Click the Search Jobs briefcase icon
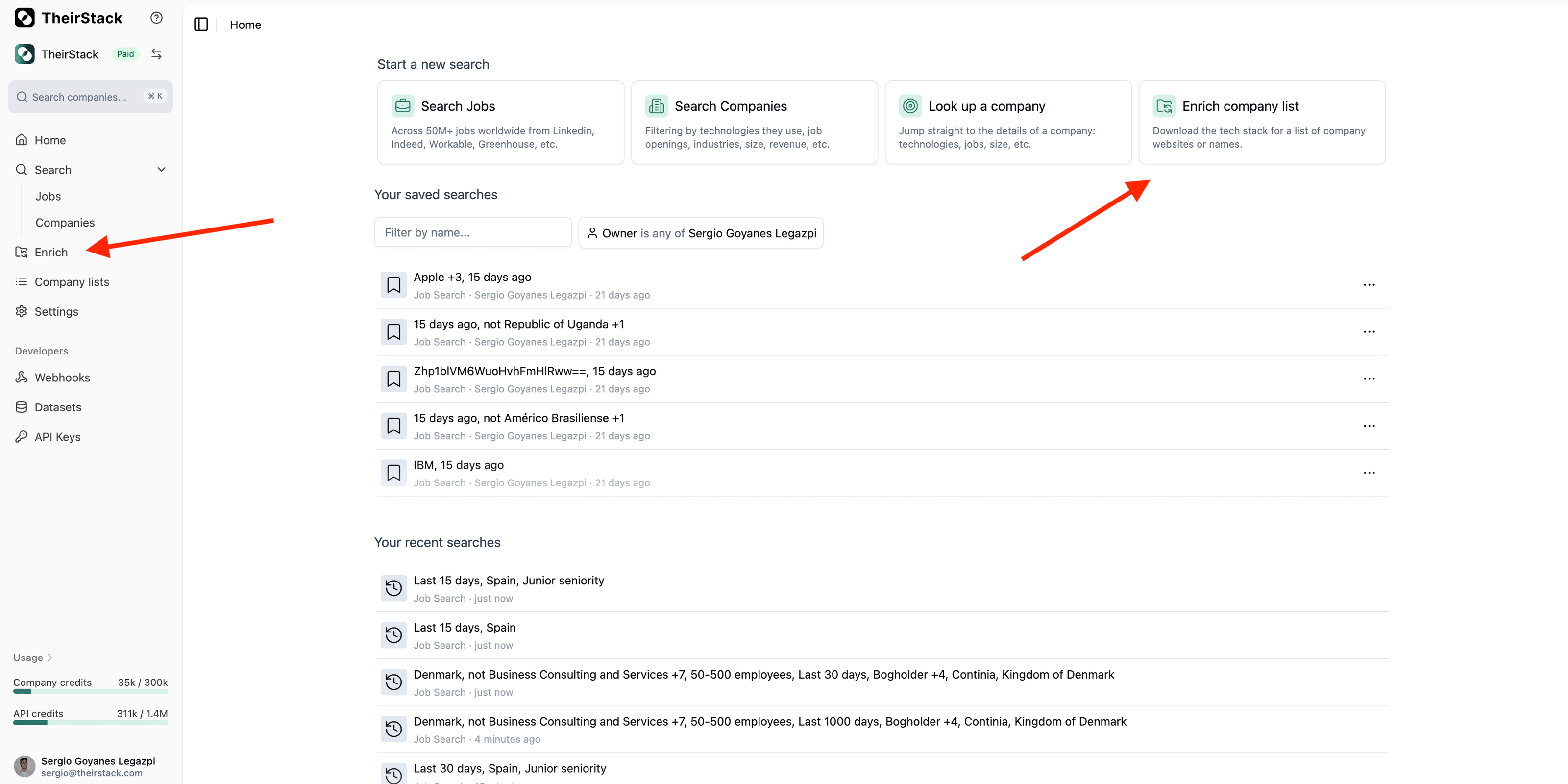This screenshot has width=1568, height=784. click(x=402, y=106)
